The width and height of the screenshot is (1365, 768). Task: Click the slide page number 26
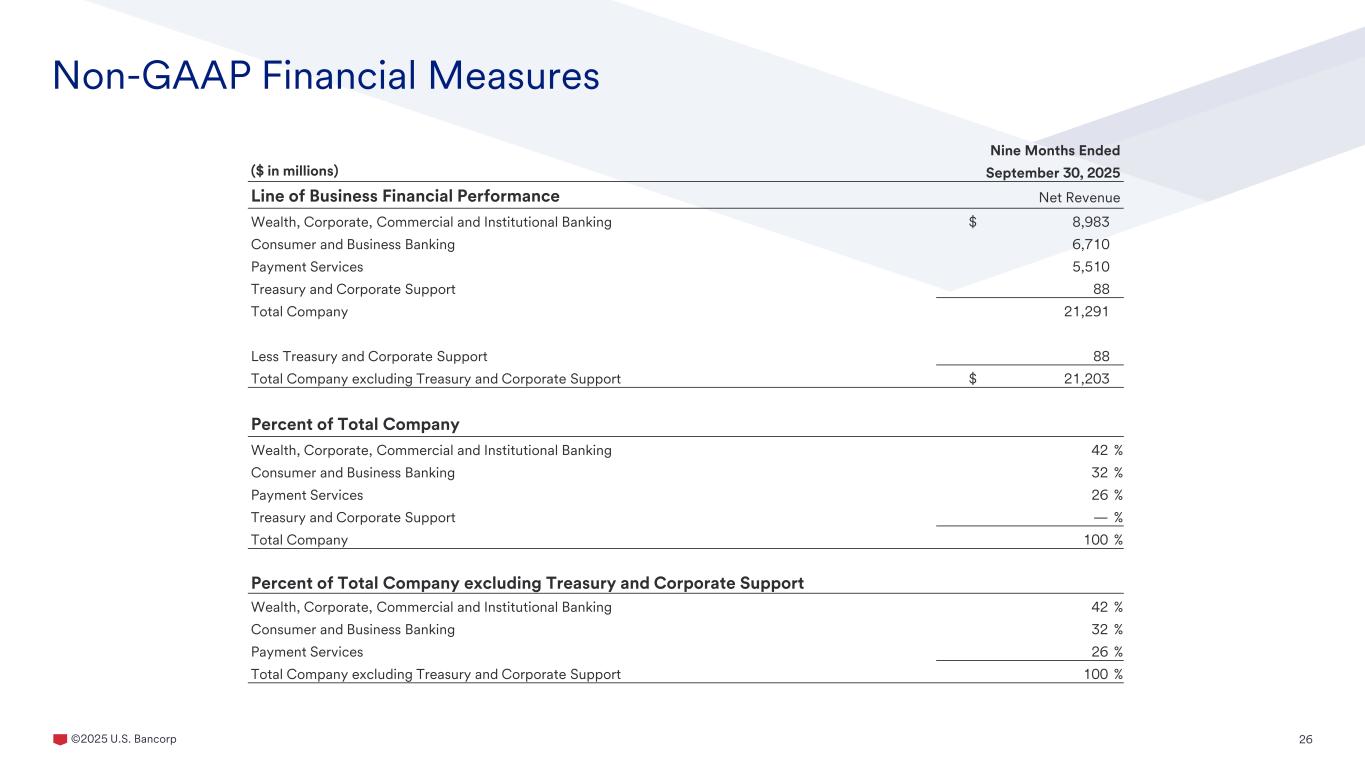tap(1305, 739)
